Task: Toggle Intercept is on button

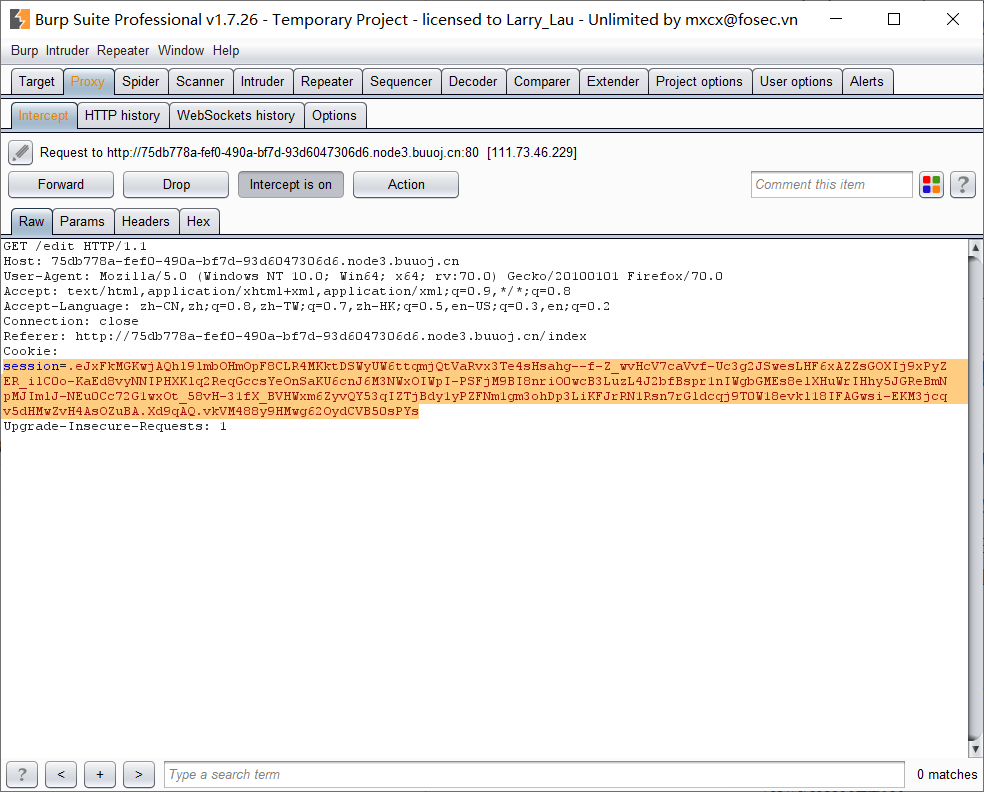Action: pos(291,185)
